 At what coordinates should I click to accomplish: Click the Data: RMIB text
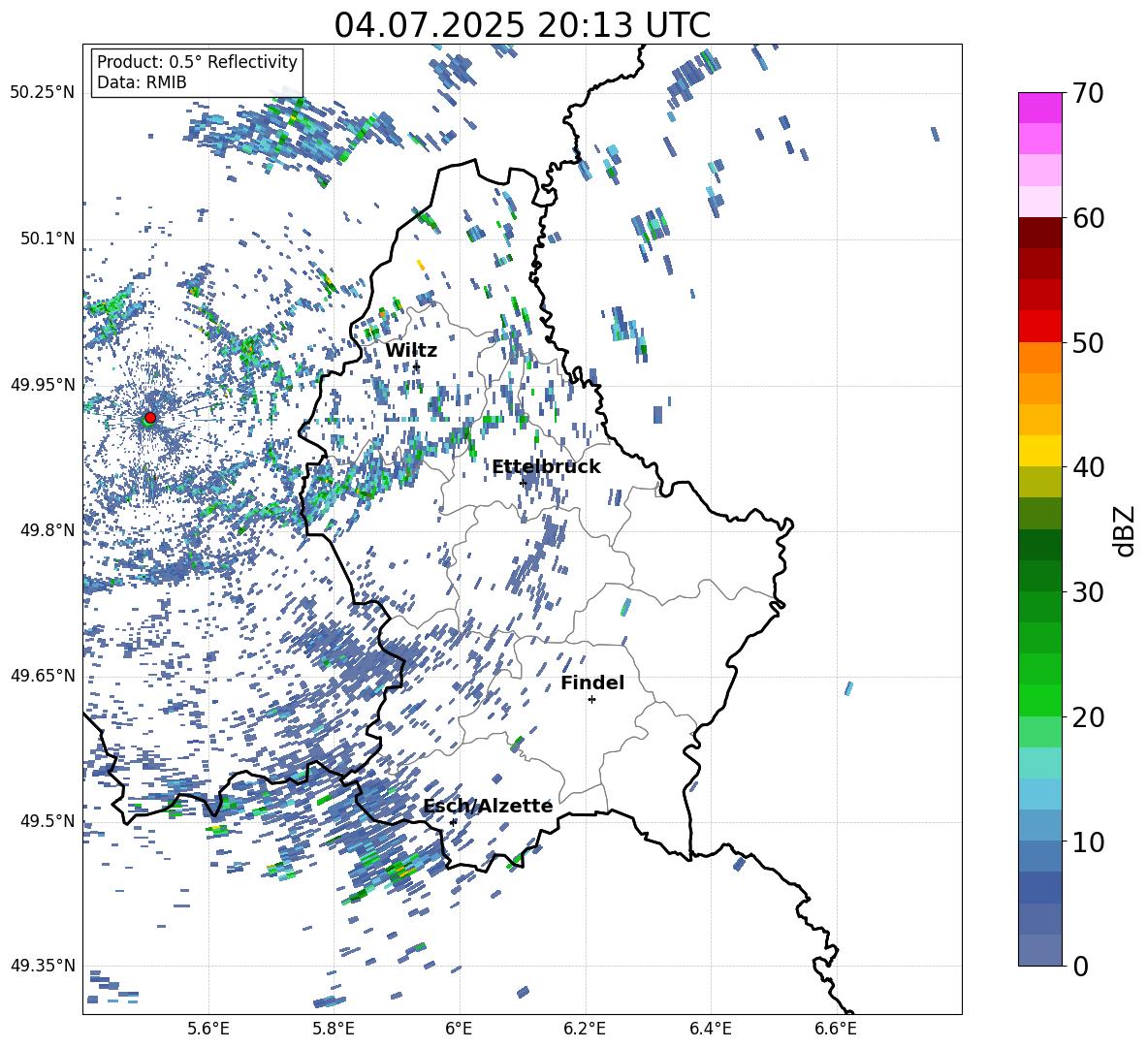coord(142,82)
